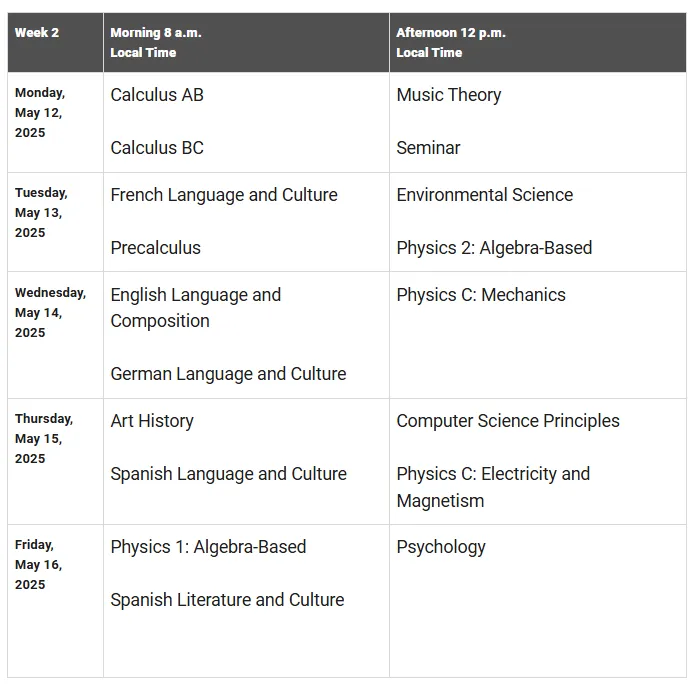The height and width of the screenshot is (691, 700).
Task: Select Physics 1: Algebra-Based entry
Action: (208, 547)
